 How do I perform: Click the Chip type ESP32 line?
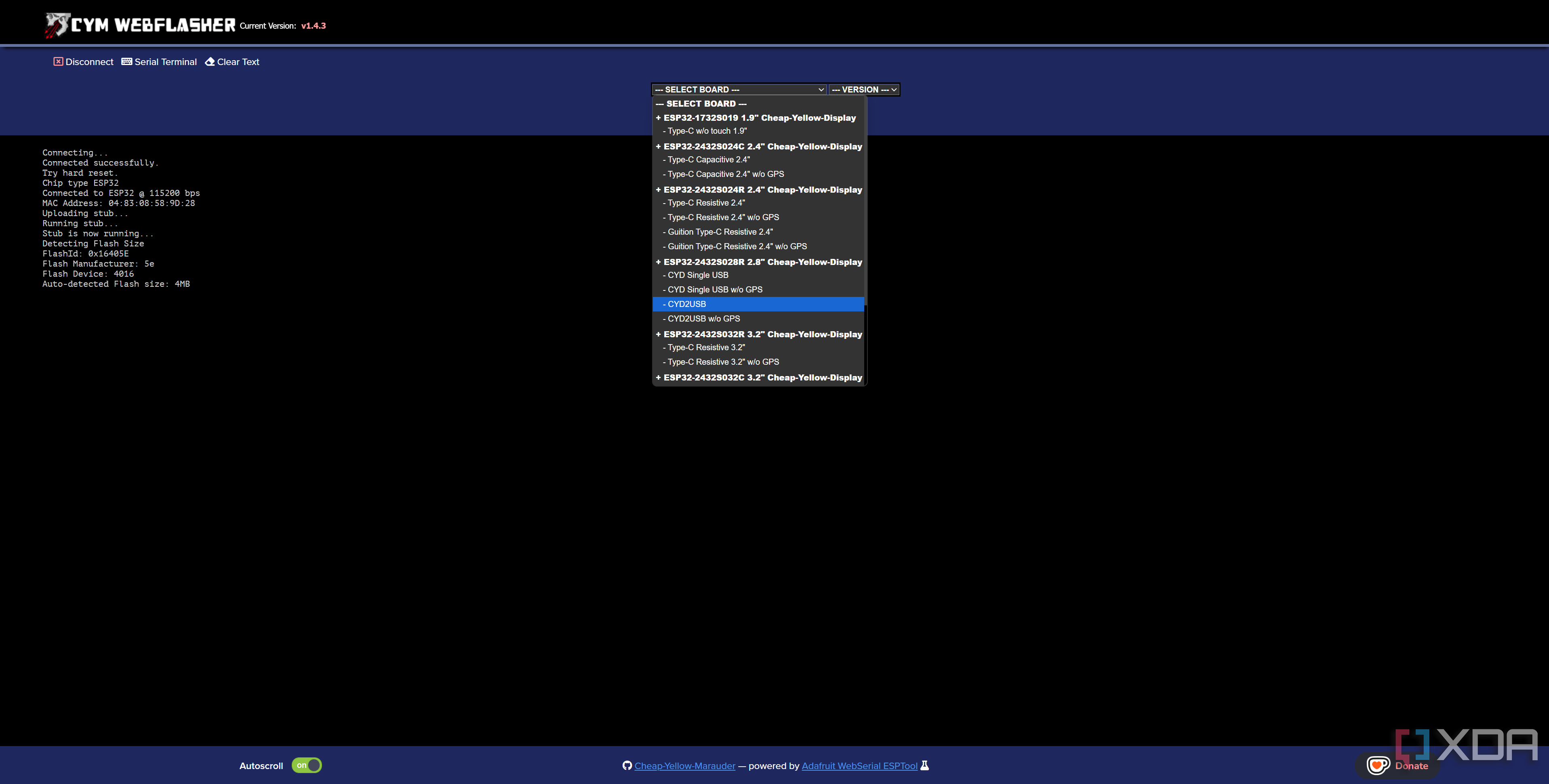click(80, 183)
